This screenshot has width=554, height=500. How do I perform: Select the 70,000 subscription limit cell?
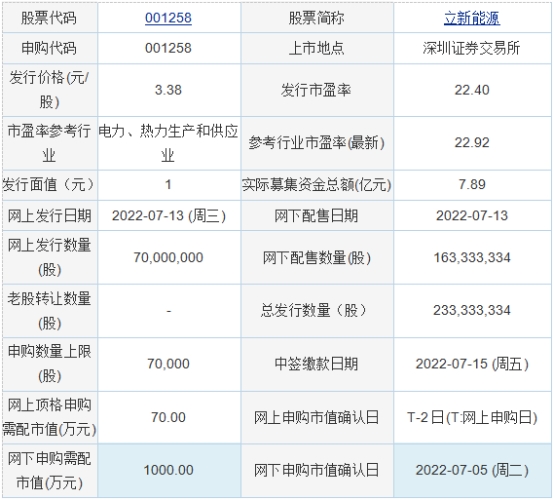click(168, 364)
